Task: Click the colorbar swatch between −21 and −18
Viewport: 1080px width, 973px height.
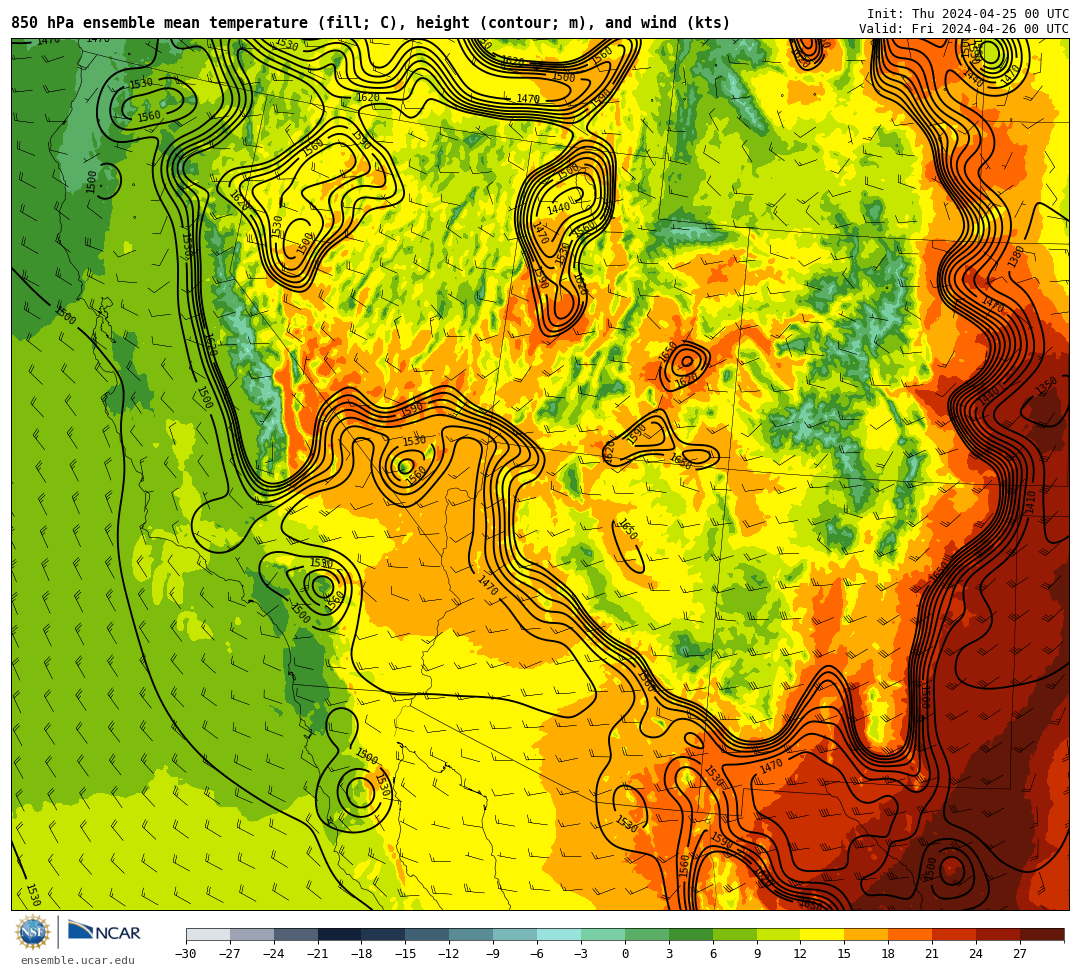Action: point(340,934)
